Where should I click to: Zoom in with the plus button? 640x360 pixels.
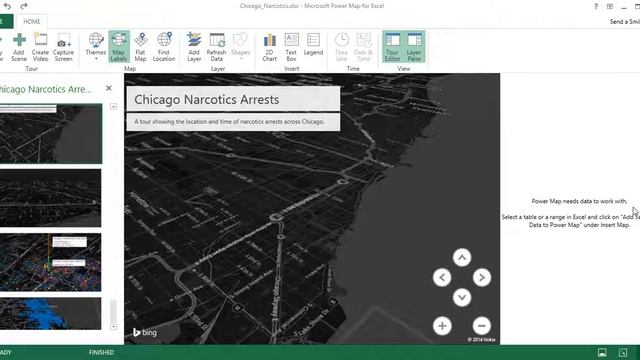(x=442, y=326)
